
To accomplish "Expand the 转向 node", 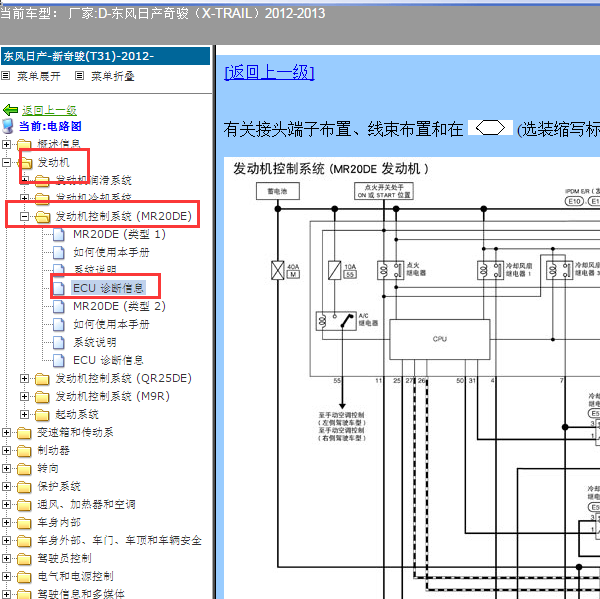I will [x=6, y=468].
